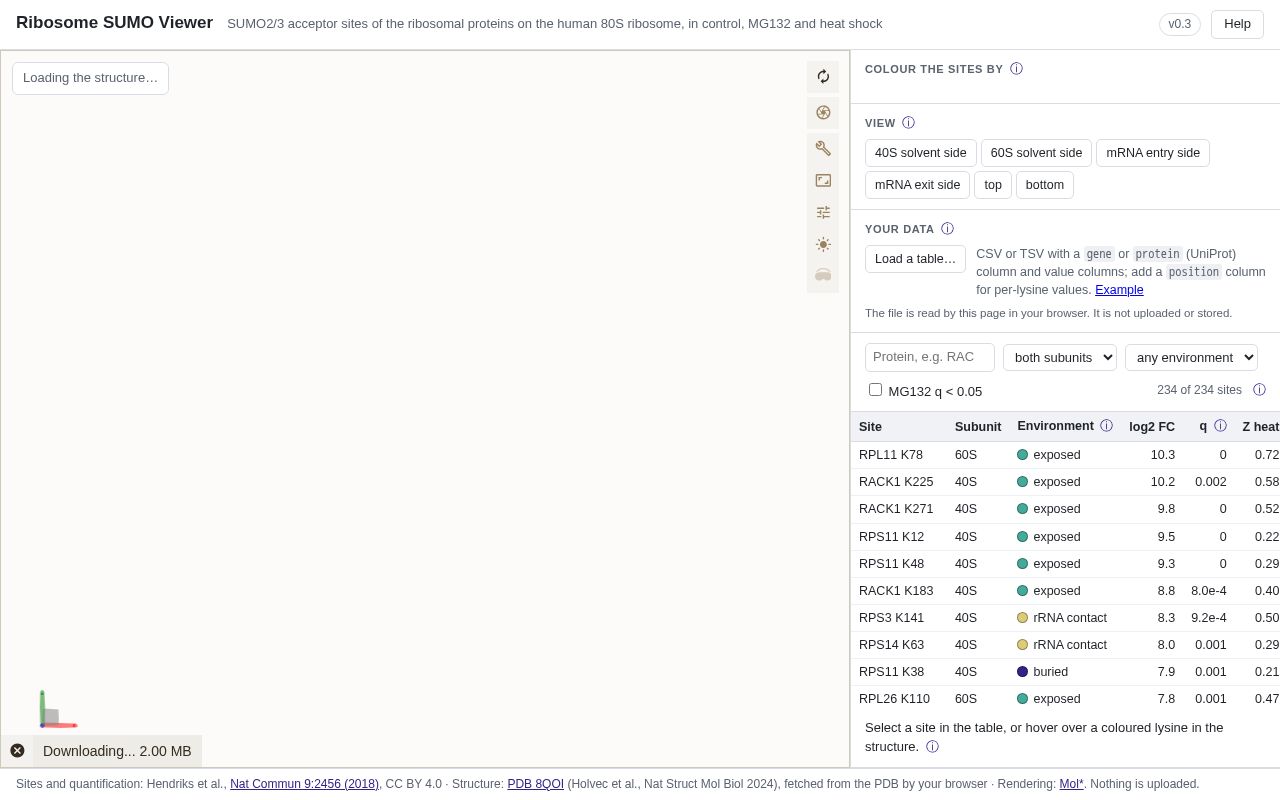Click the reset camera icon in viewer toolbar
Viewport: 1280px width, 800px height.
823,77
